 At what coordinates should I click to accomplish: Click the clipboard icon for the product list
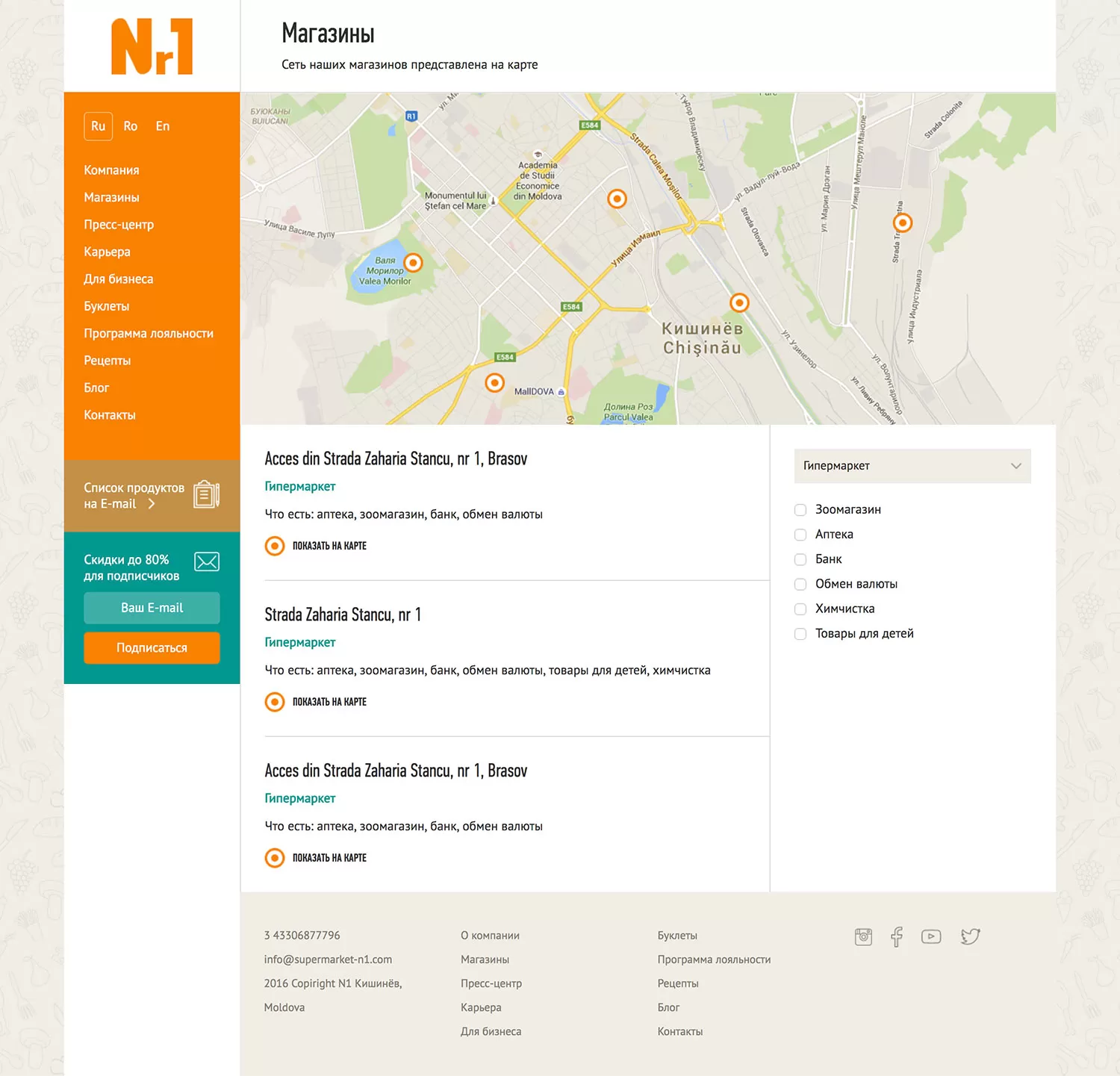206,494
